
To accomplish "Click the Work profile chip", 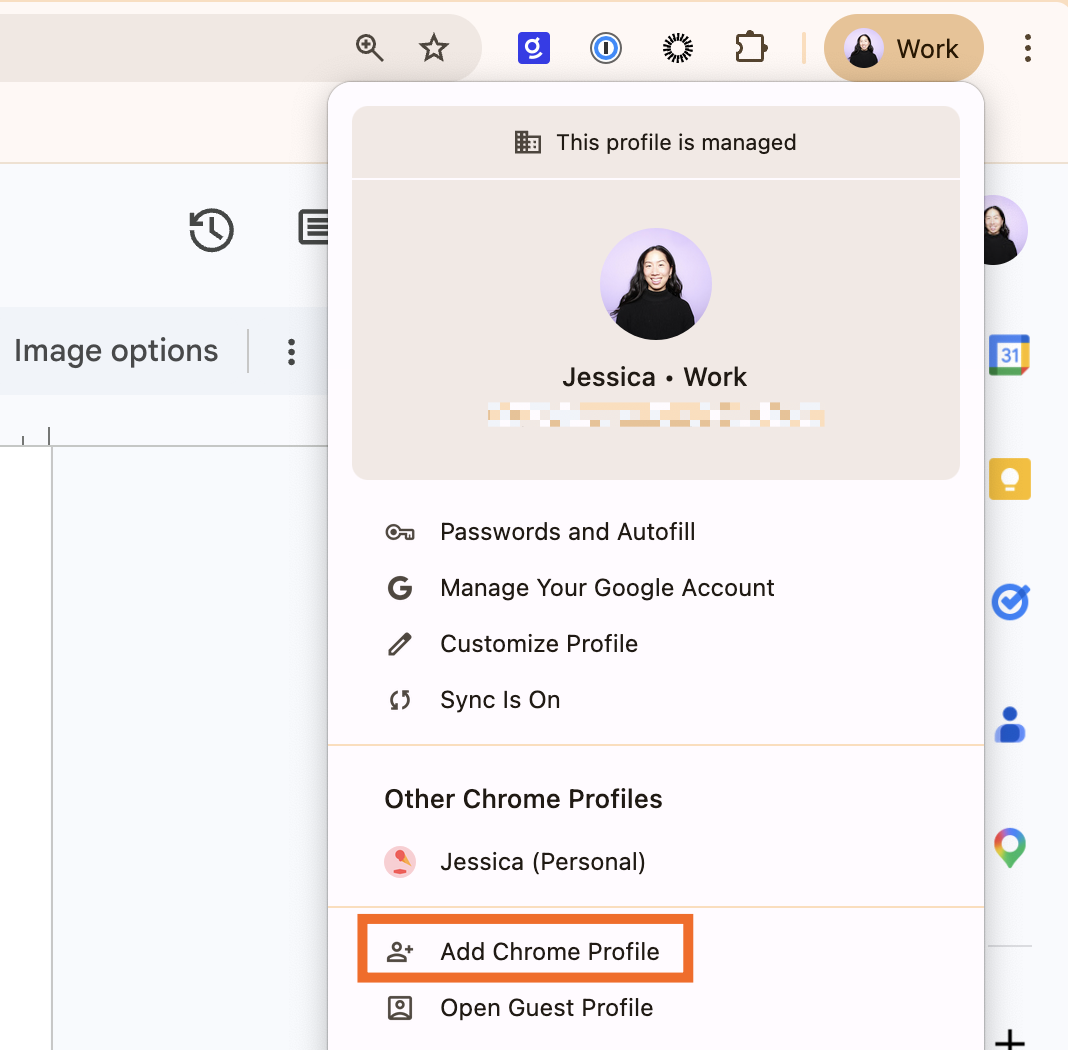I will click(903, 47).
